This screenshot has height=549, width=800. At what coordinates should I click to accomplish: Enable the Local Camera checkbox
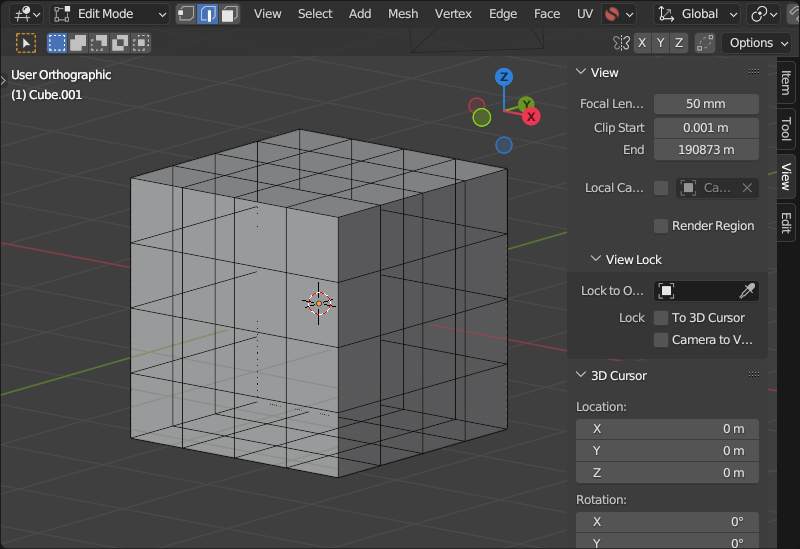pos(661,188)
